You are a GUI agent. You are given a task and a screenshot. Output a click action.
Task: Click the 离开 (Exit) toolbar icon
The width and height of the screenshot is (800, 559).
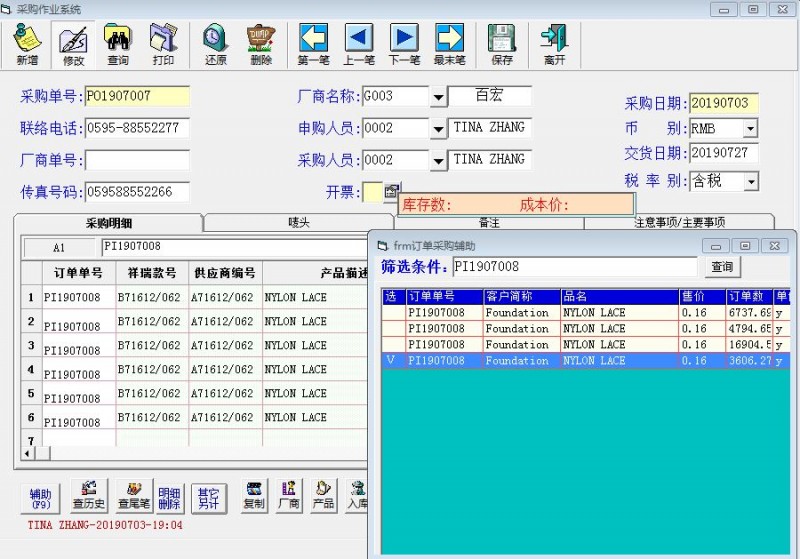(554, 45)
